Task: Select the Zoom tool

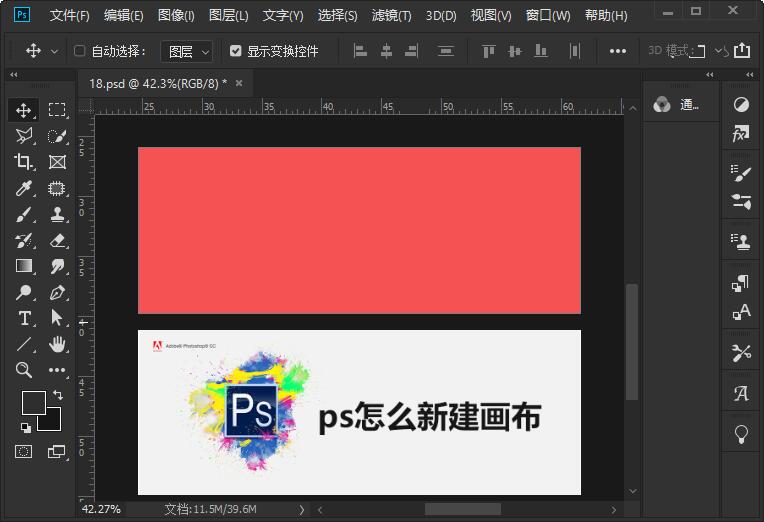Action: [24, 370]
